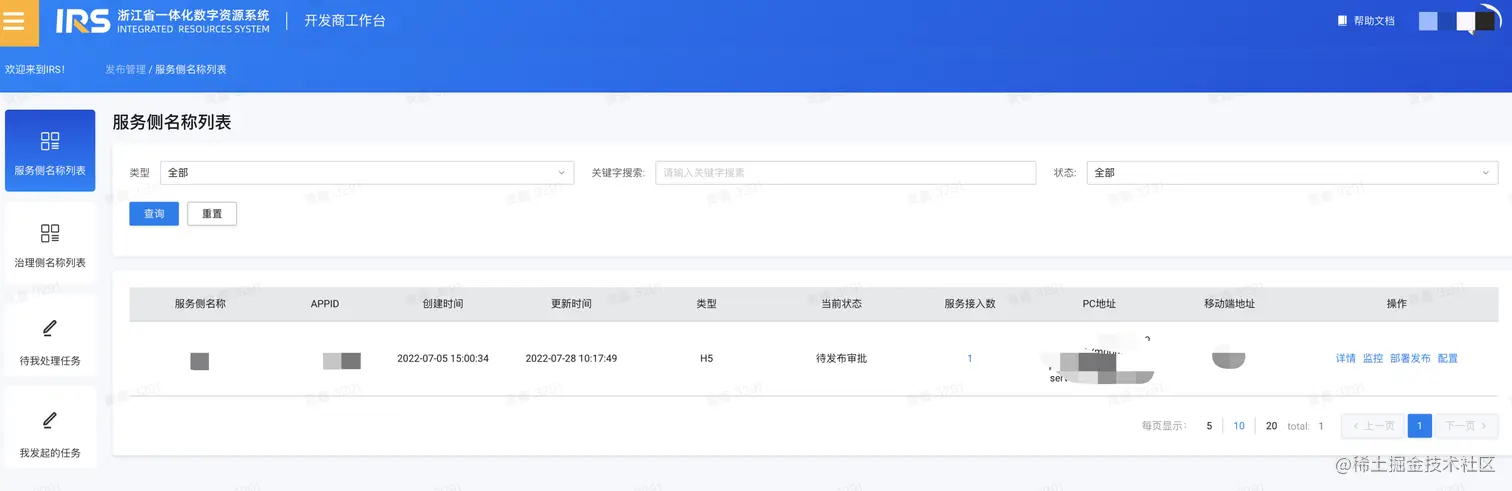
Task: Click the 更新时间 column header
Action: [571, 304]
